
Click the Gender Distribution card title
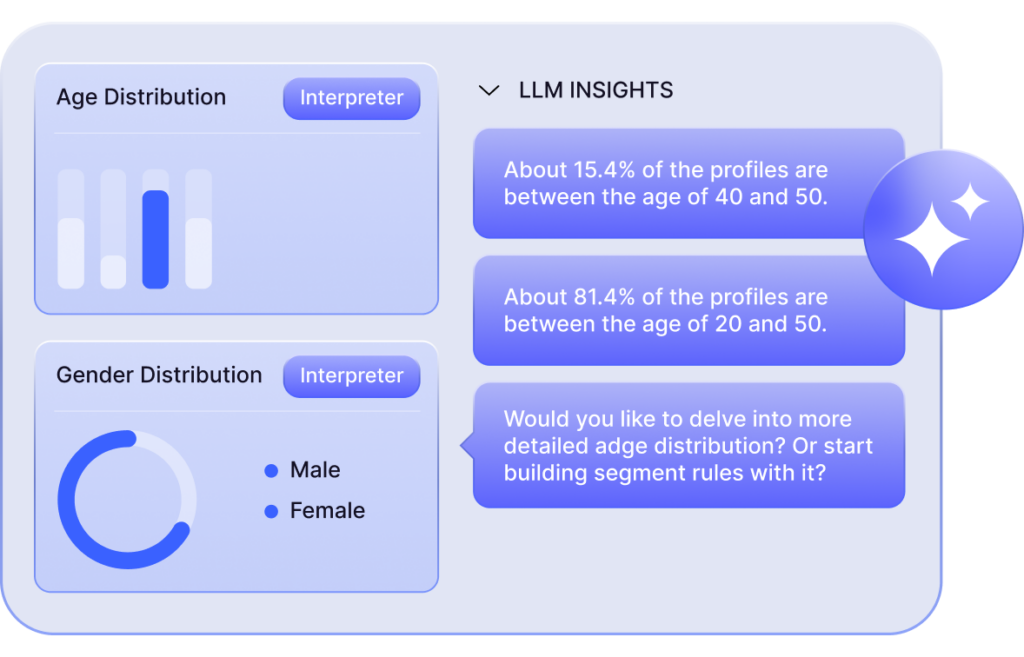coord(159,376)
